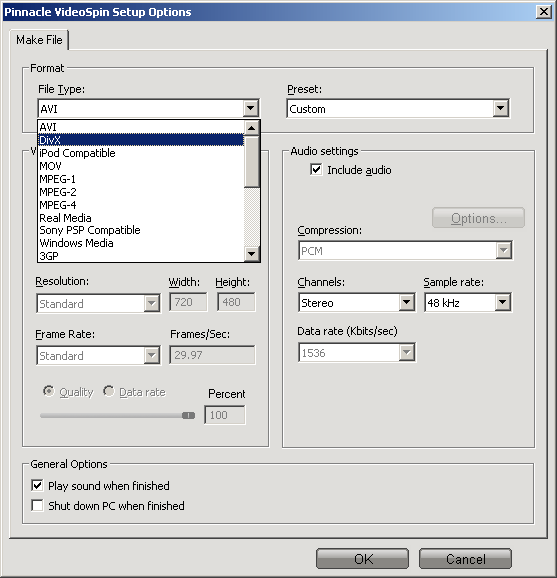Choose Windows Media file type

coord(141,243)
